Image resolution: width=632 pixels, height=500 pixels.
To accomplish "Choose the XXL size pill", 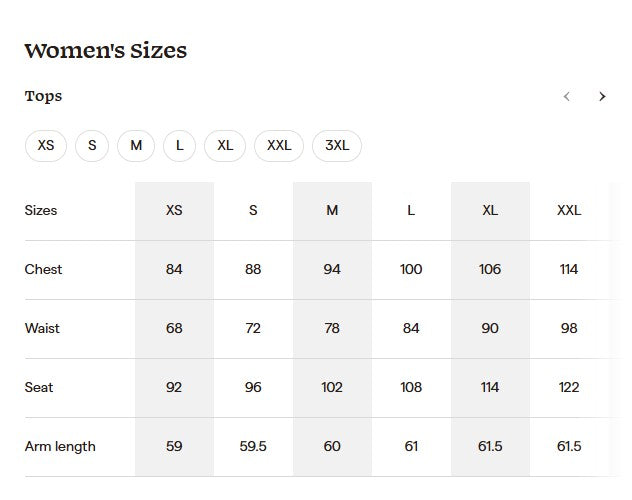I will pyautogui.click(x=279, y=146).
